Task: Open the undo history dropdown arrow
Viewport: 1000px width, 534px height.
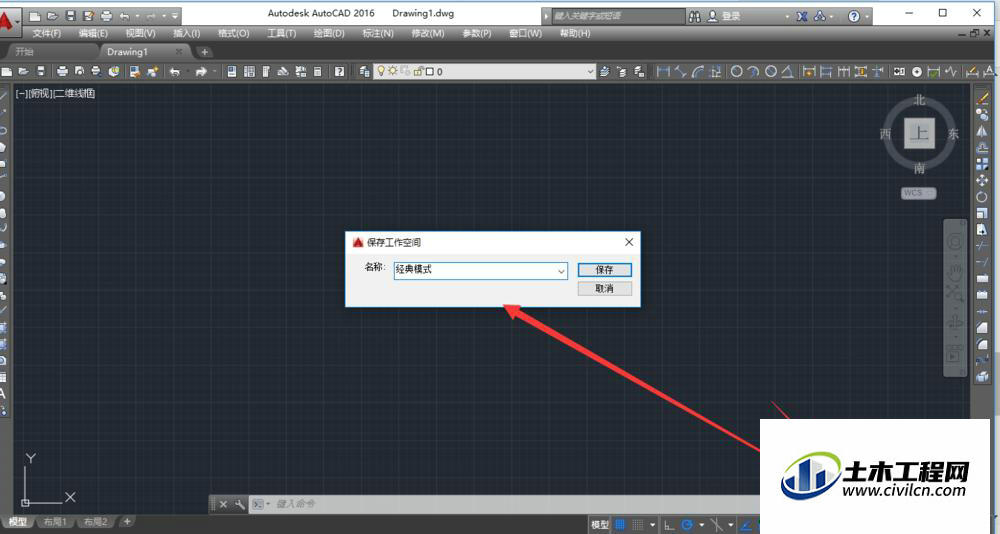Action: (x=136, y=16)
